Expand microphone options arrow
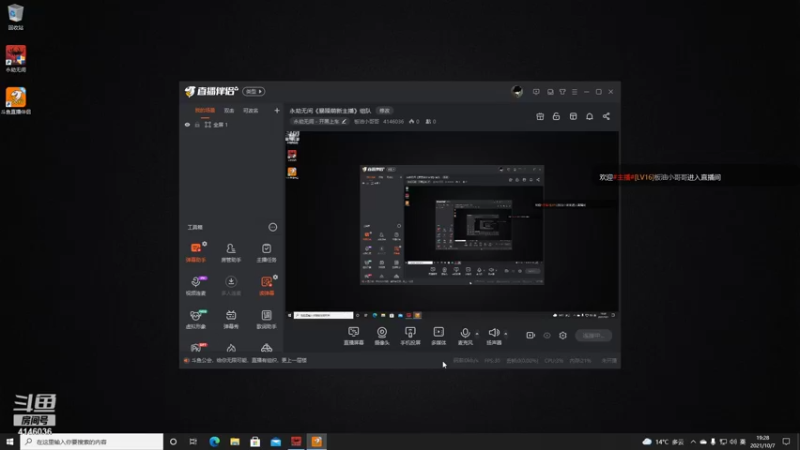 coord(477,334)
